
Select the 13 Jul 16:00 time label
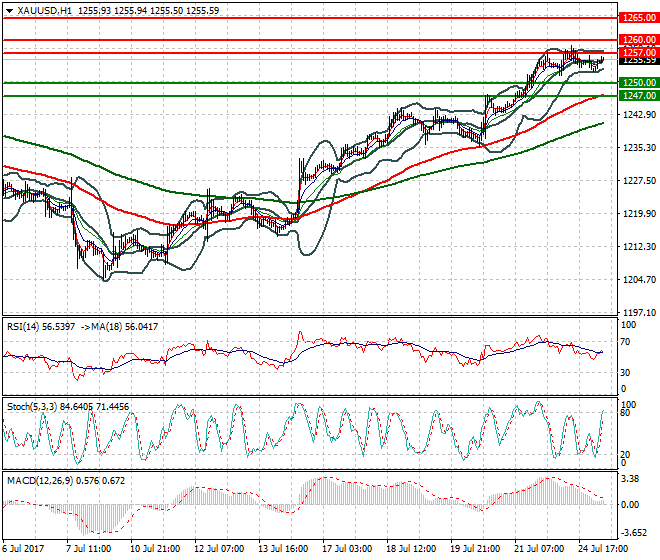coord(283,549)
